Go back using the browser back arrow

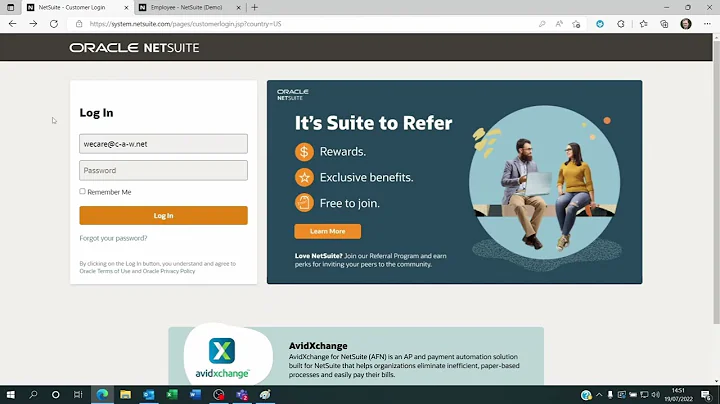click(x=12, y=24)
